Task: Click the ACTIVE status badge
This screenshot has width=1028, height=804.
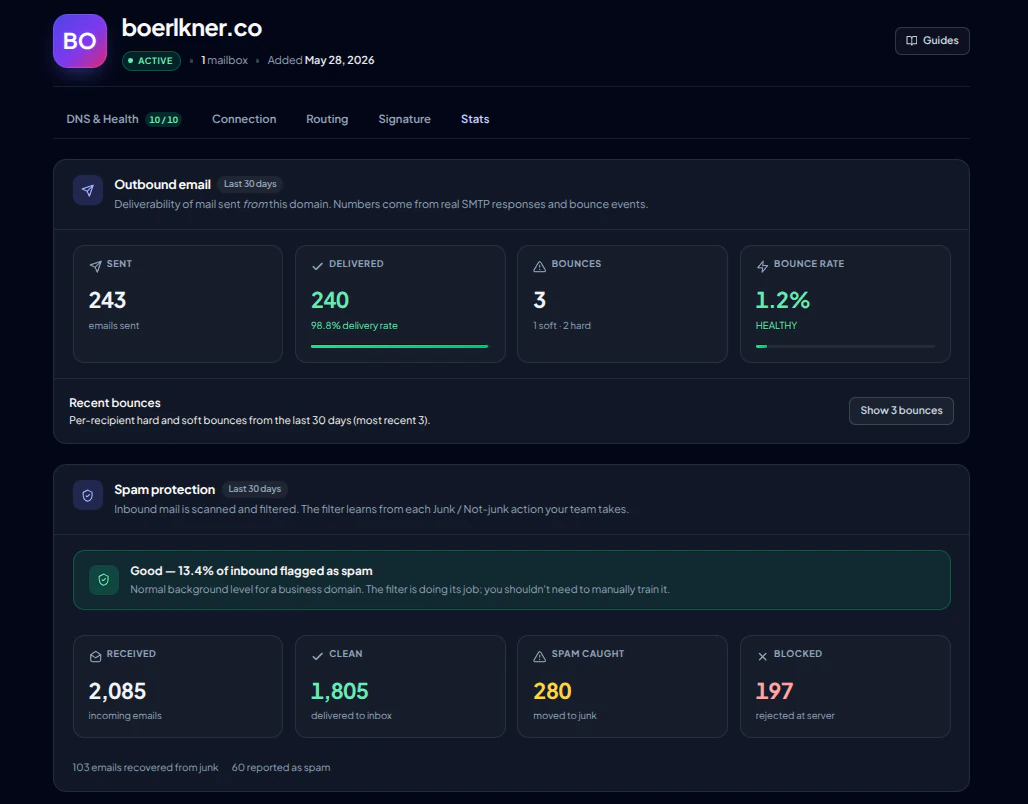Action: click(151, 60)
